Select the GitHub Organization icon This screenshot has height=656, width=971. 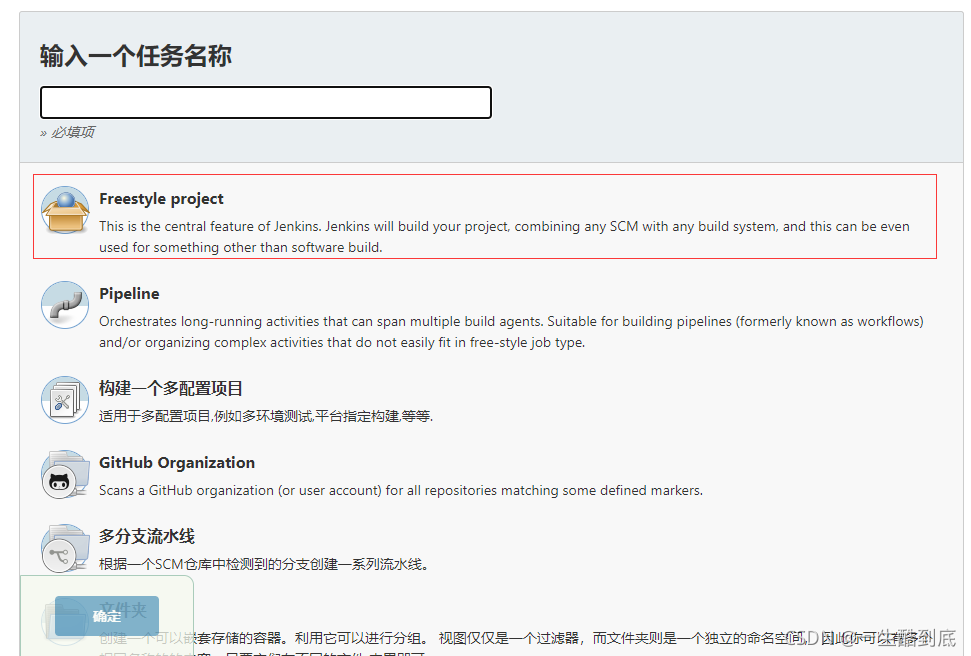point(65,475)
